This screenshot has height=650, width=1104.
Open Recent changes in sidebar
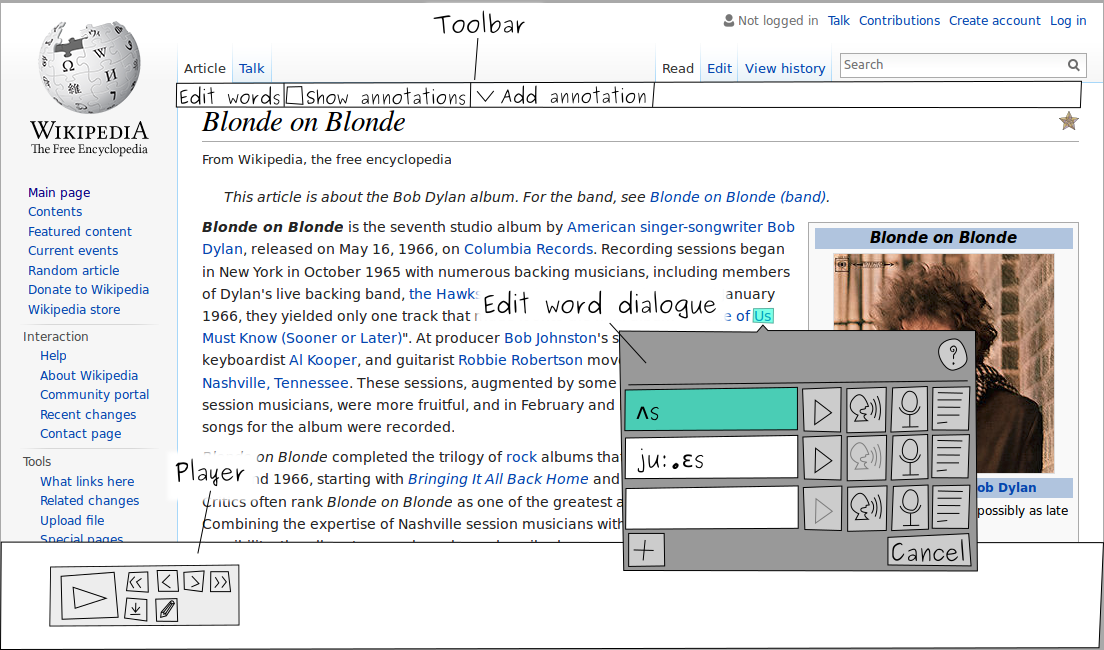pos(88,414)
